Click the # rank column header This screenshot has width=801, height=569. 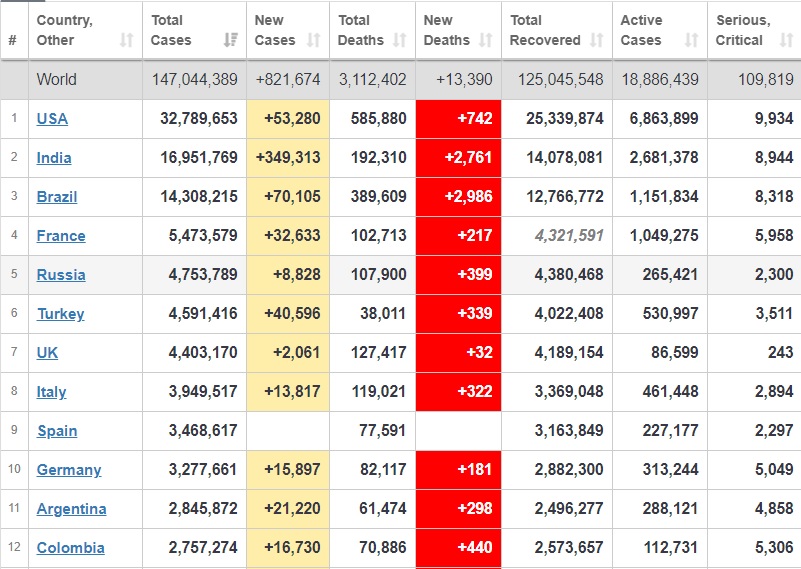(x=12, y=41)
